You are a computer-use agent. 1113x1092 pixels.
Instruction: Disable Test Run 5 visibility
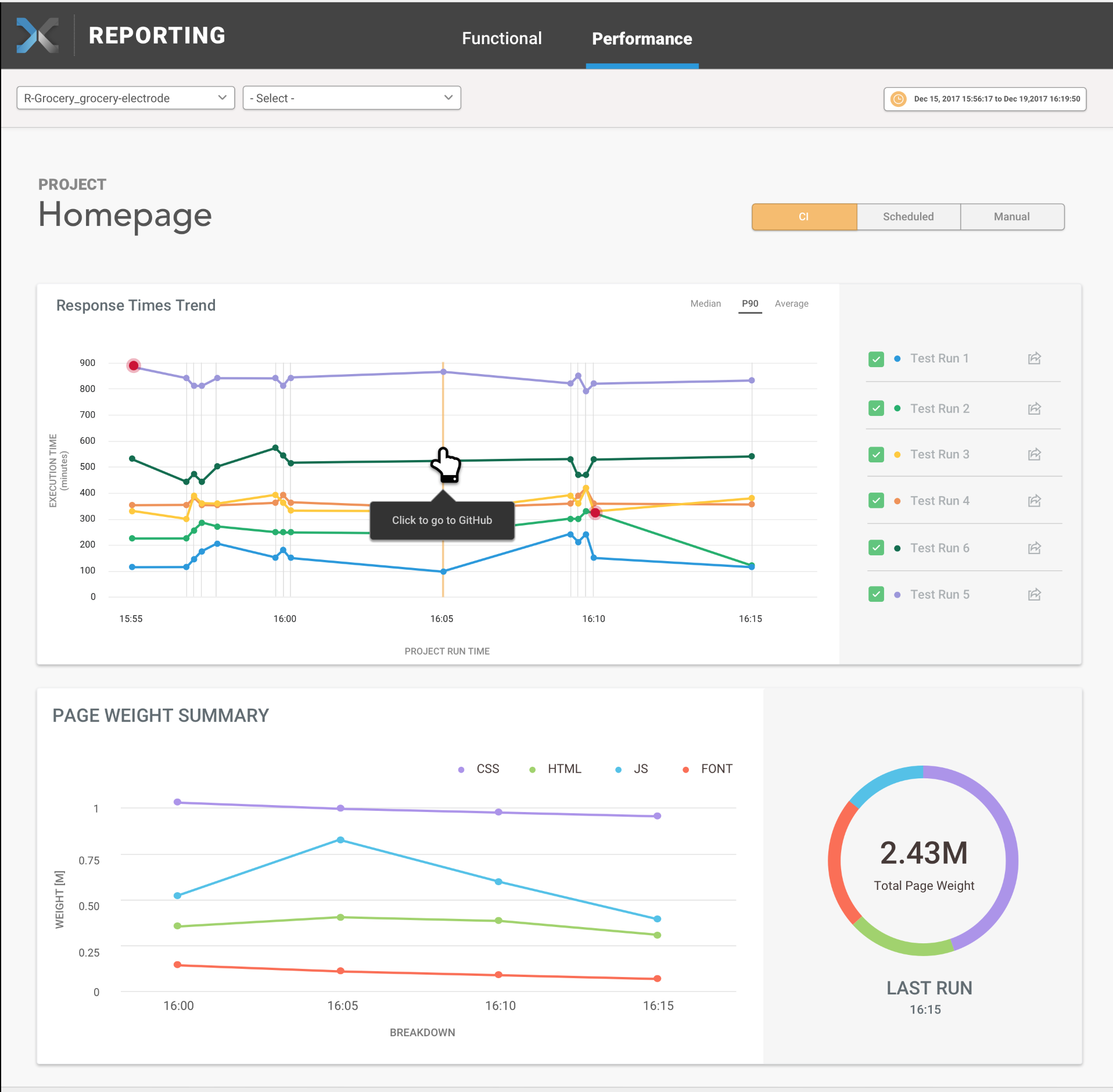tap(876, 594)
